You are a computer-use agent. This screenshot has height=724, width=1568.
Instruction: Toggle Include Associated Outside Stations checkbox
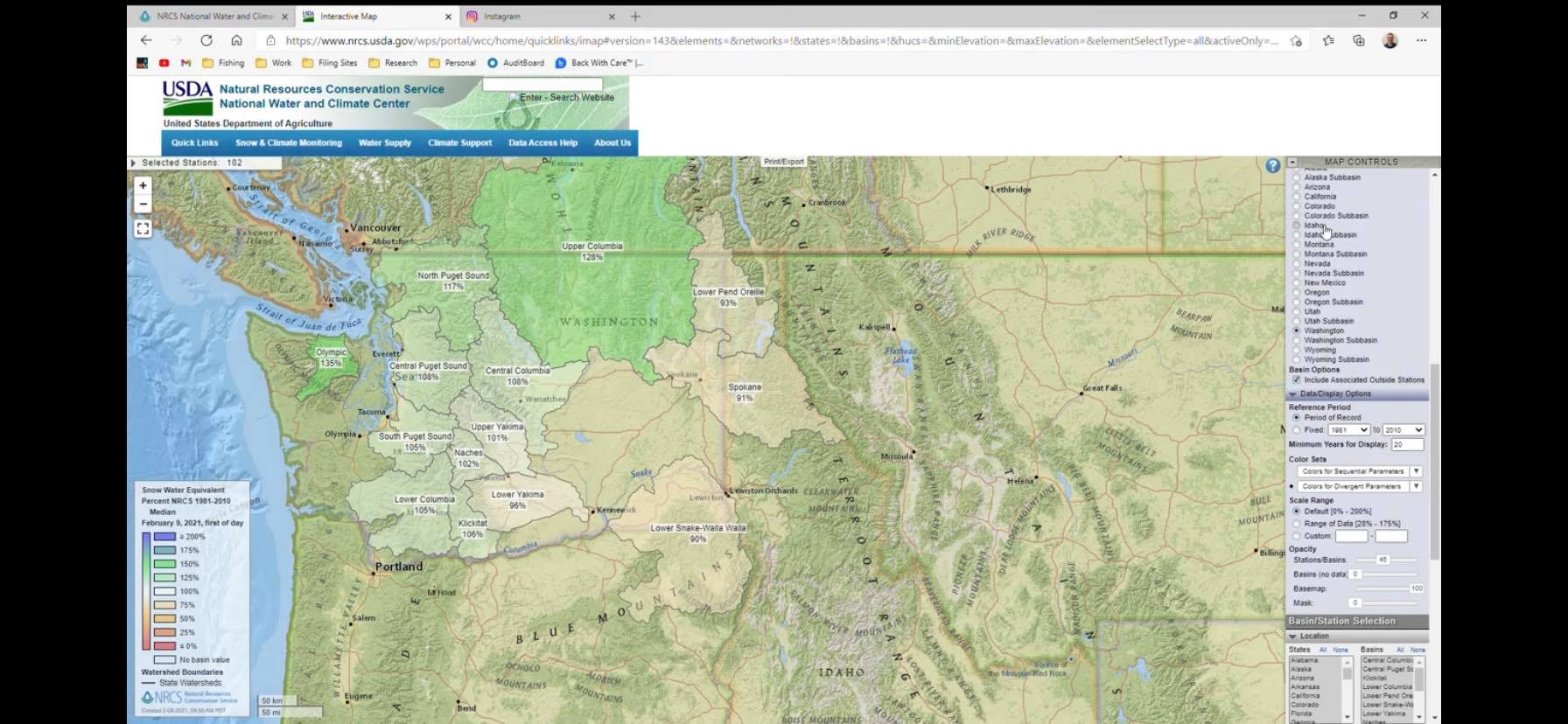tap(1296, 380)
